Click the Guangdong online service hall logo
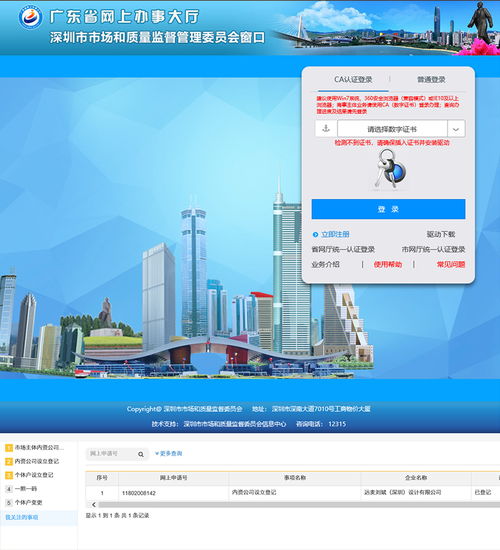Screen dimensions: 500x550 coord(31,16)
